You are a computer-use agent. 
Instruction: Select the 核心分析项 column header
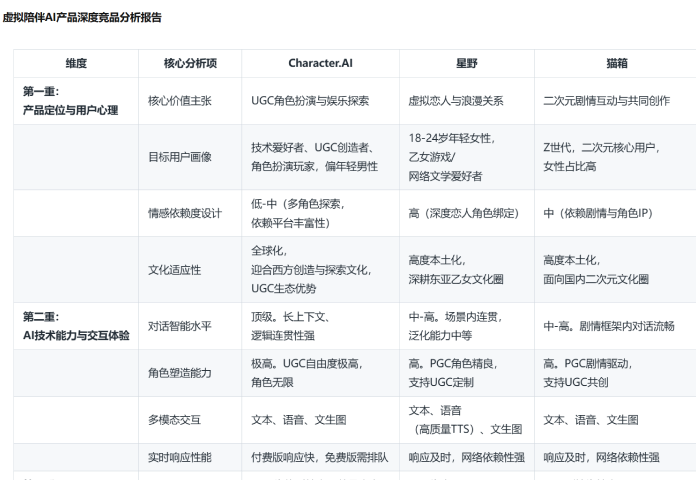(190, 63)
